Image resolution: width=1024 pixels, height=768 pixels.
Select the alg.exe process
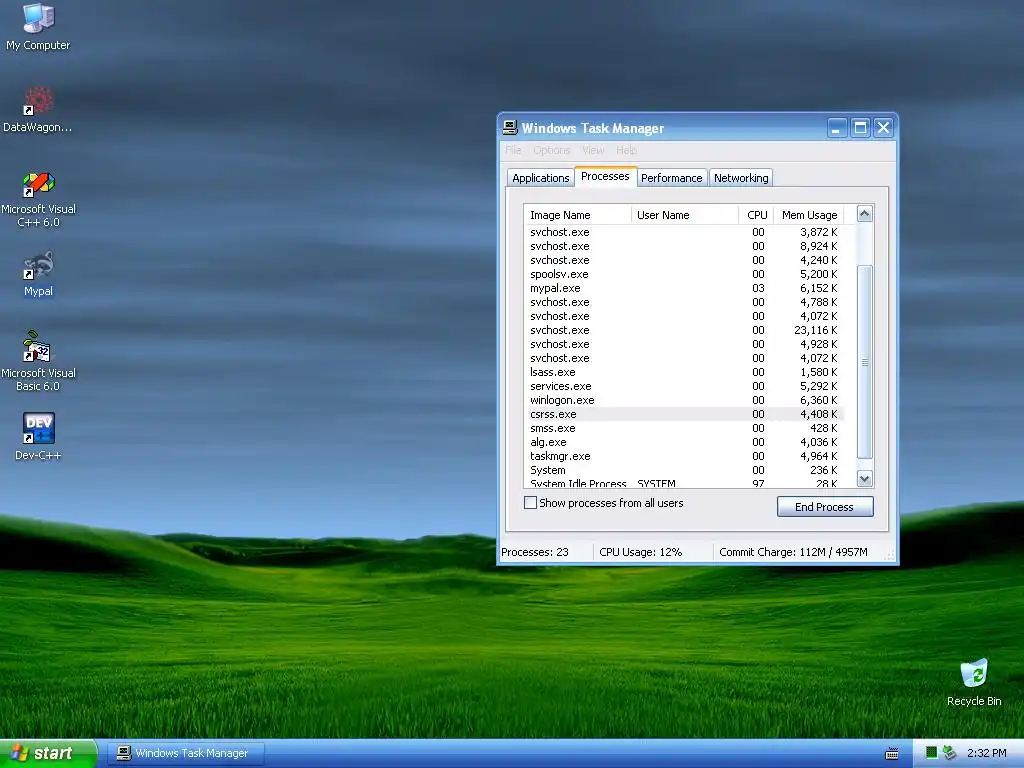(x=684, y=442)
